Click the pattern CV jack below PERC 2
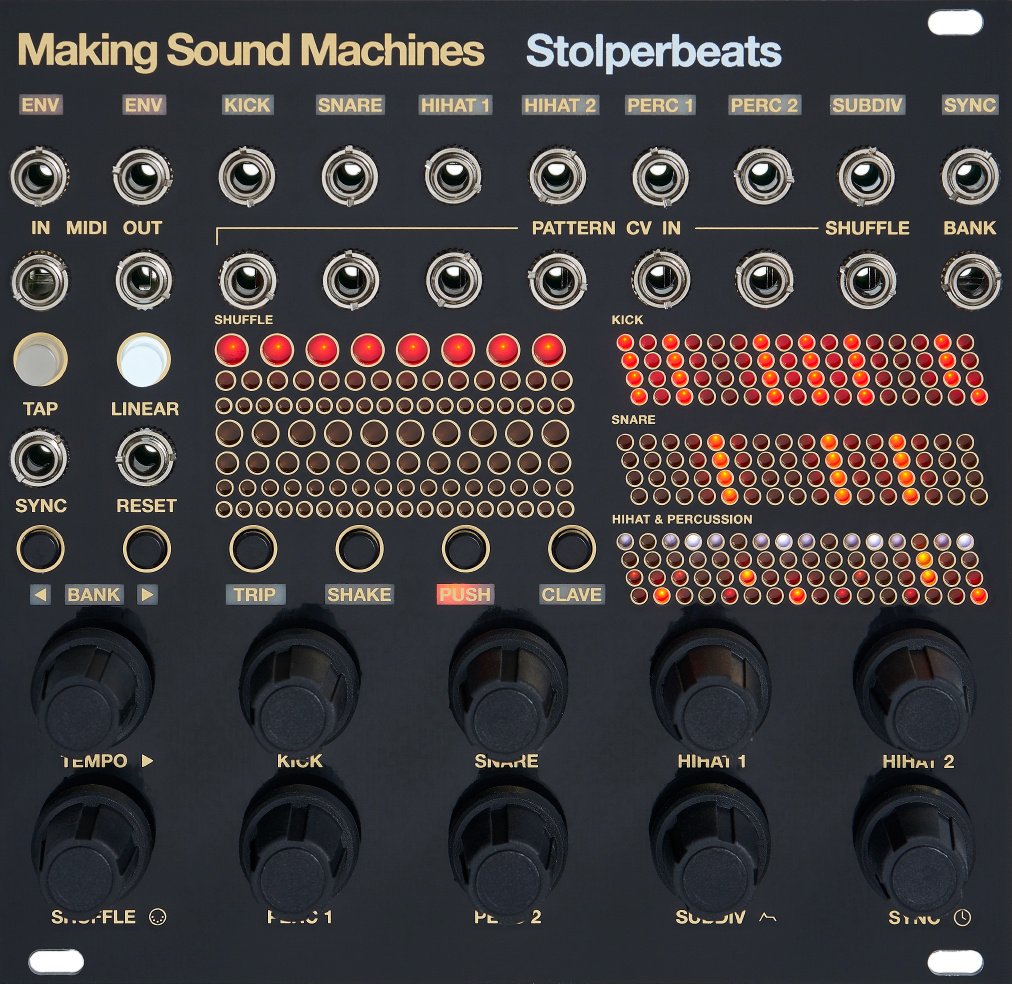 click(x=764, y=281)
